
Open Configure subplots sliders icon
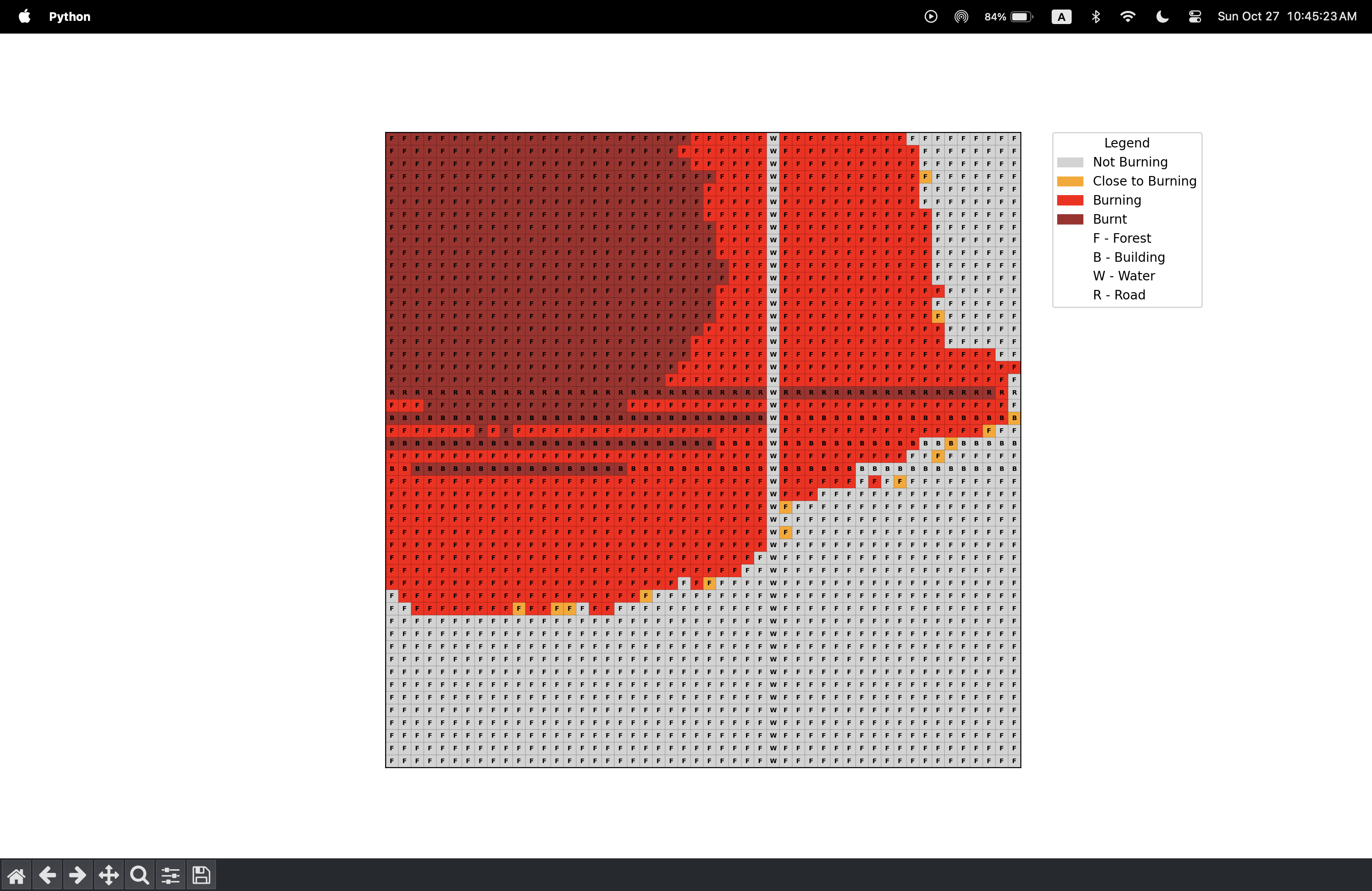click(170, 876)
